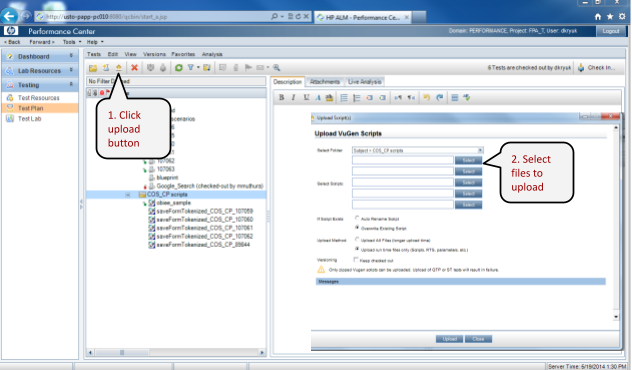The image size is (632, 370).
Task: Collapse the COS_CP scripts folder node
Action: [x=128, y=195]
